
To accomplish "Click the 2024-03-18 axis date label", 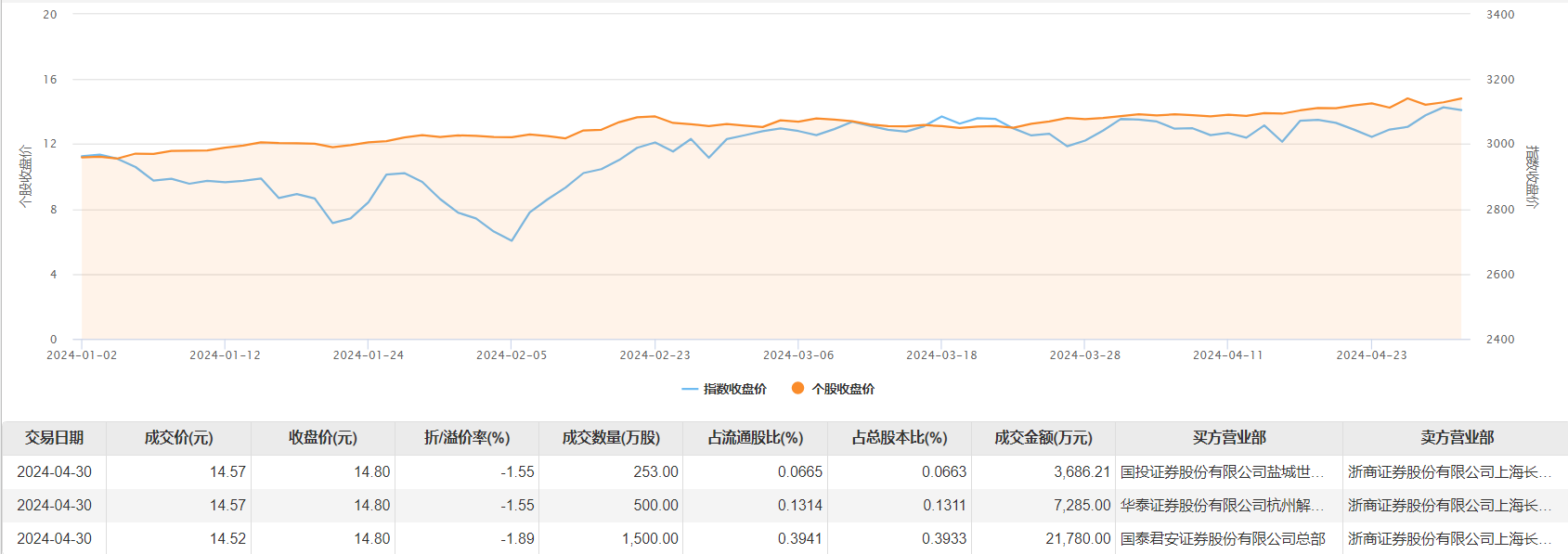I will pyautogui.click(x=941, y=355).
